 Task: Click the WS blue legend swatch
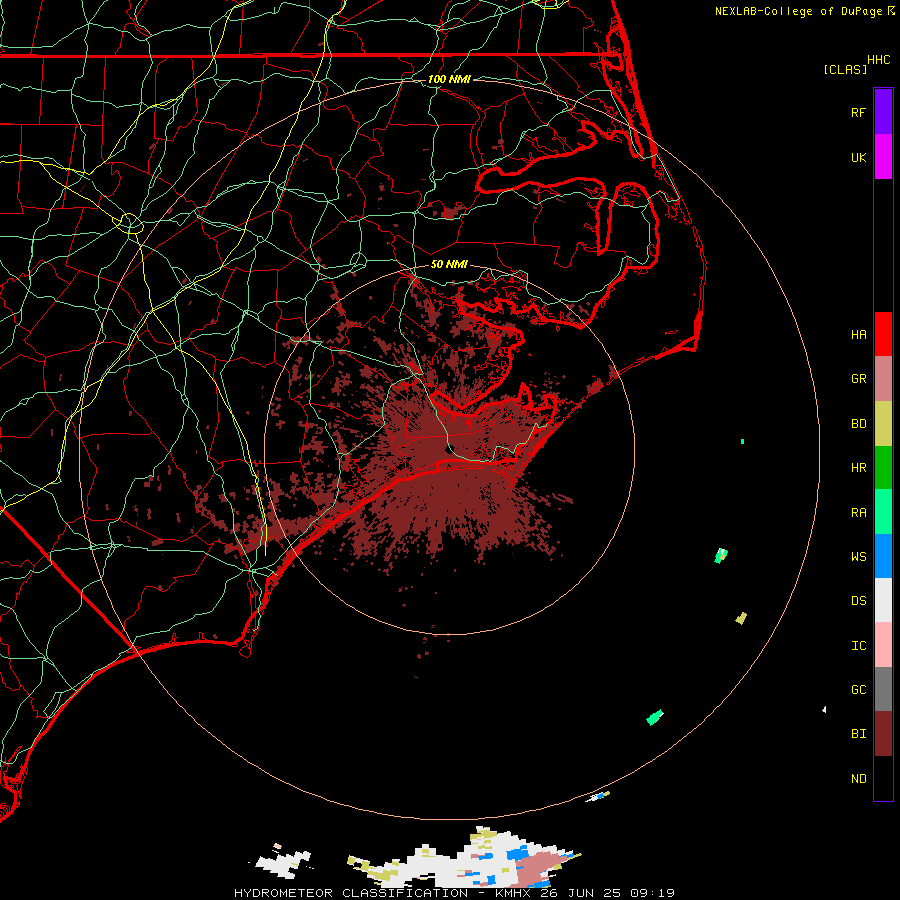click(883, 556)
